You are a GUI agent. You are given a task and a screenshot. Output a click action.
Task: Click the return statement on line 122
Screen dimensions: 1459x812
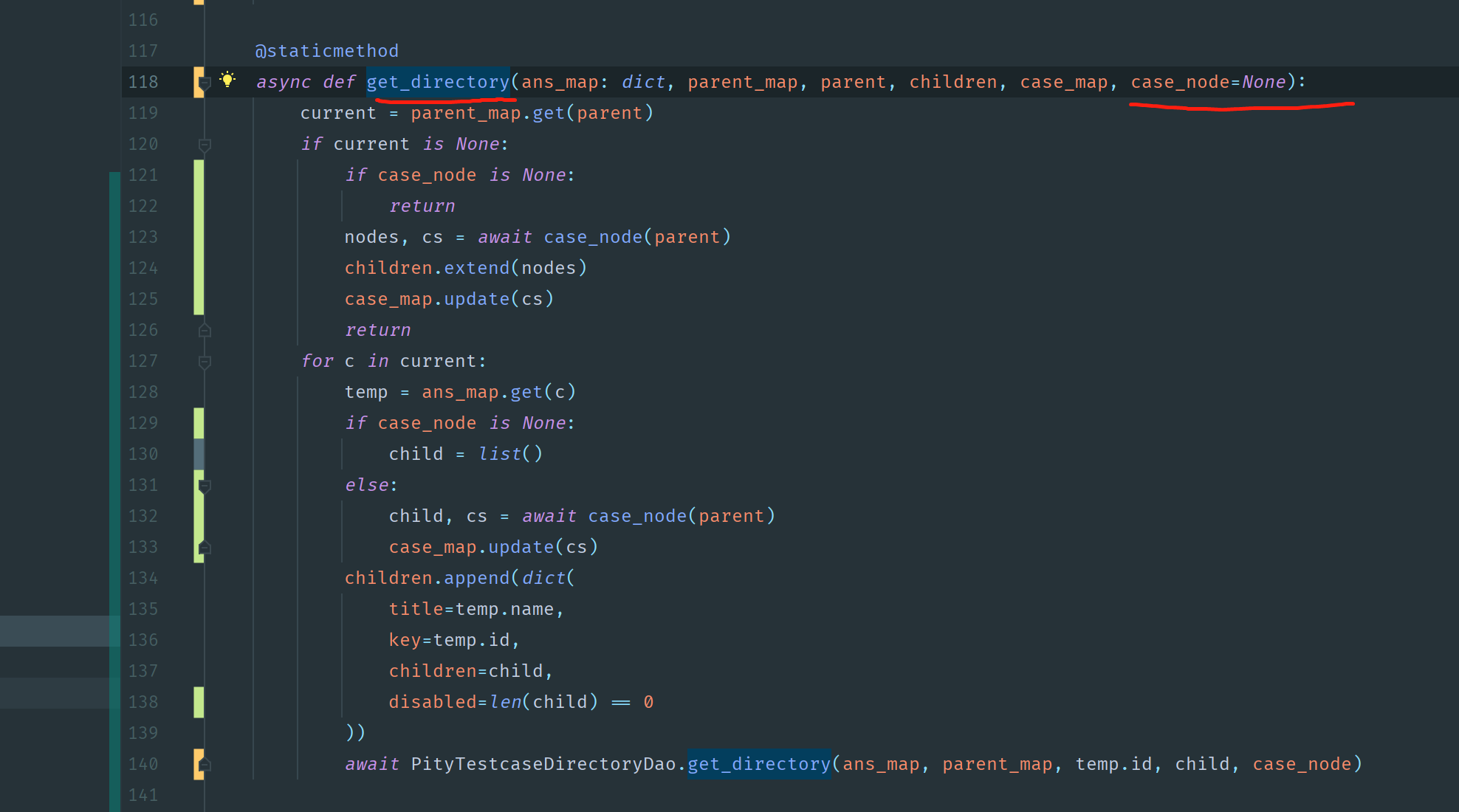pyautogui.click(x=422, y=206)
